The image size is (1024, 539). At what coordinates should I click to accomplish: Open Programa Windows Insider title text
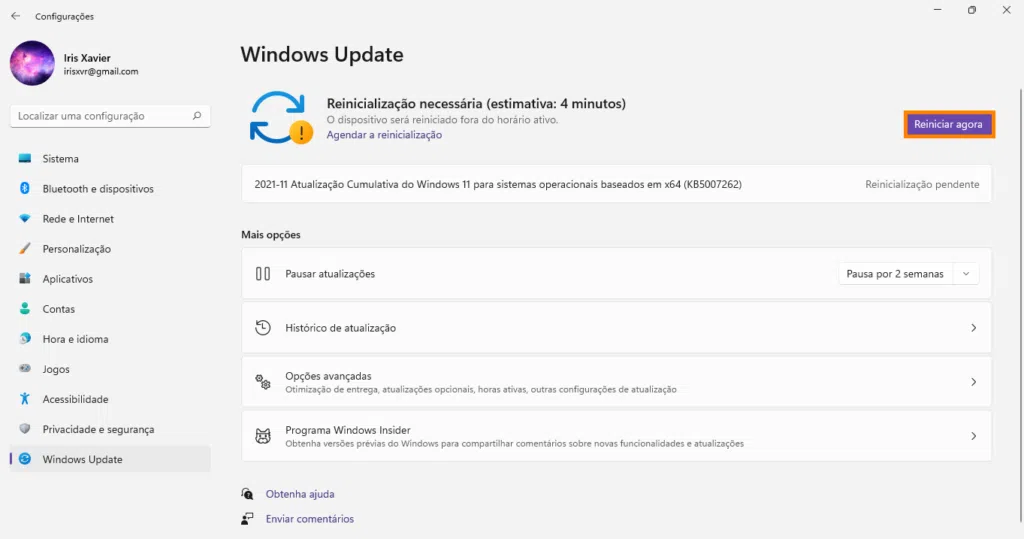tap(347, 430)
